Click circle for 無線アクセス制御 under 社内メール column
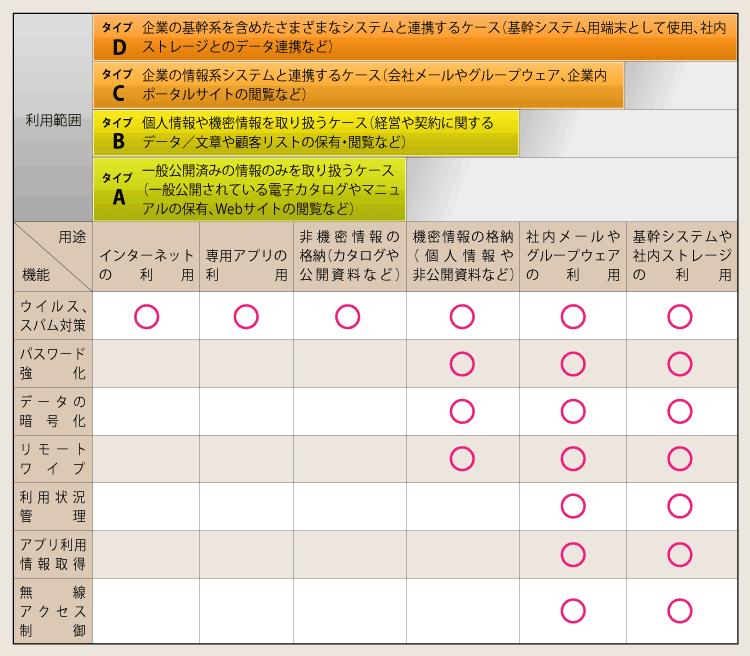The image size is (750, 656). point(573,611)
